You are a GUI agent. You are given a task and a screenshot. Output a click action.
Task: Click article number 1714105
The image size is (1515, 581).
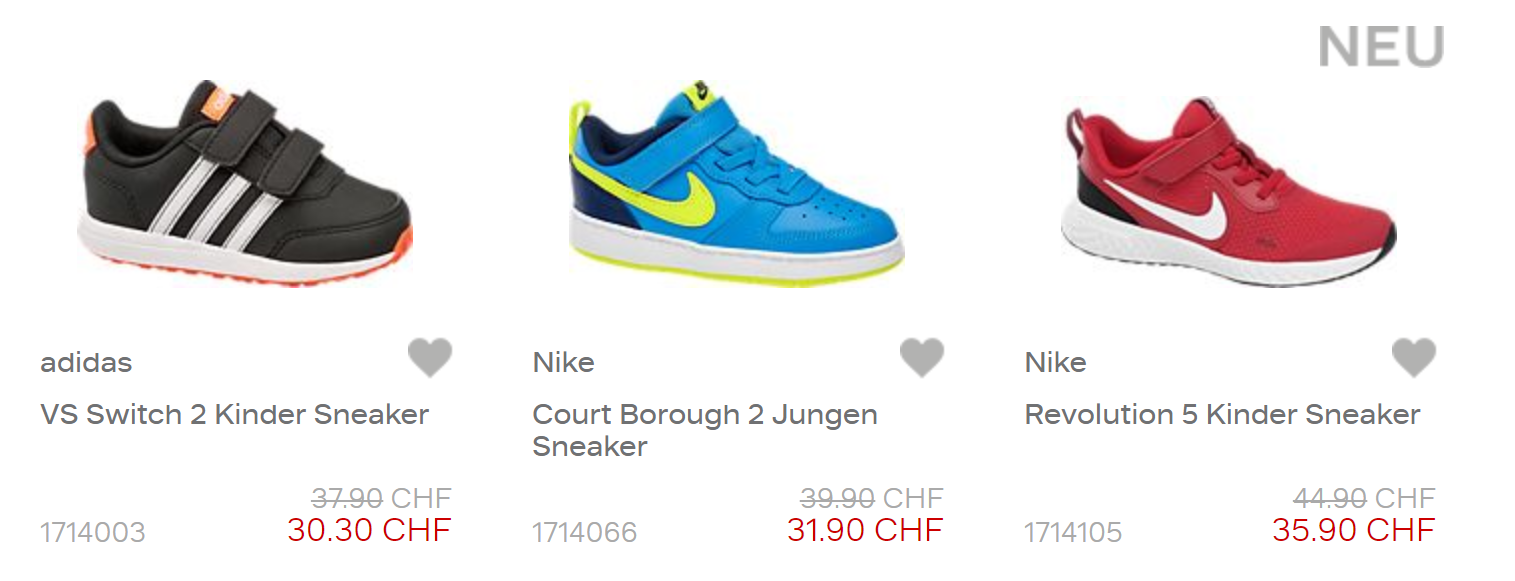[1073, 532]
